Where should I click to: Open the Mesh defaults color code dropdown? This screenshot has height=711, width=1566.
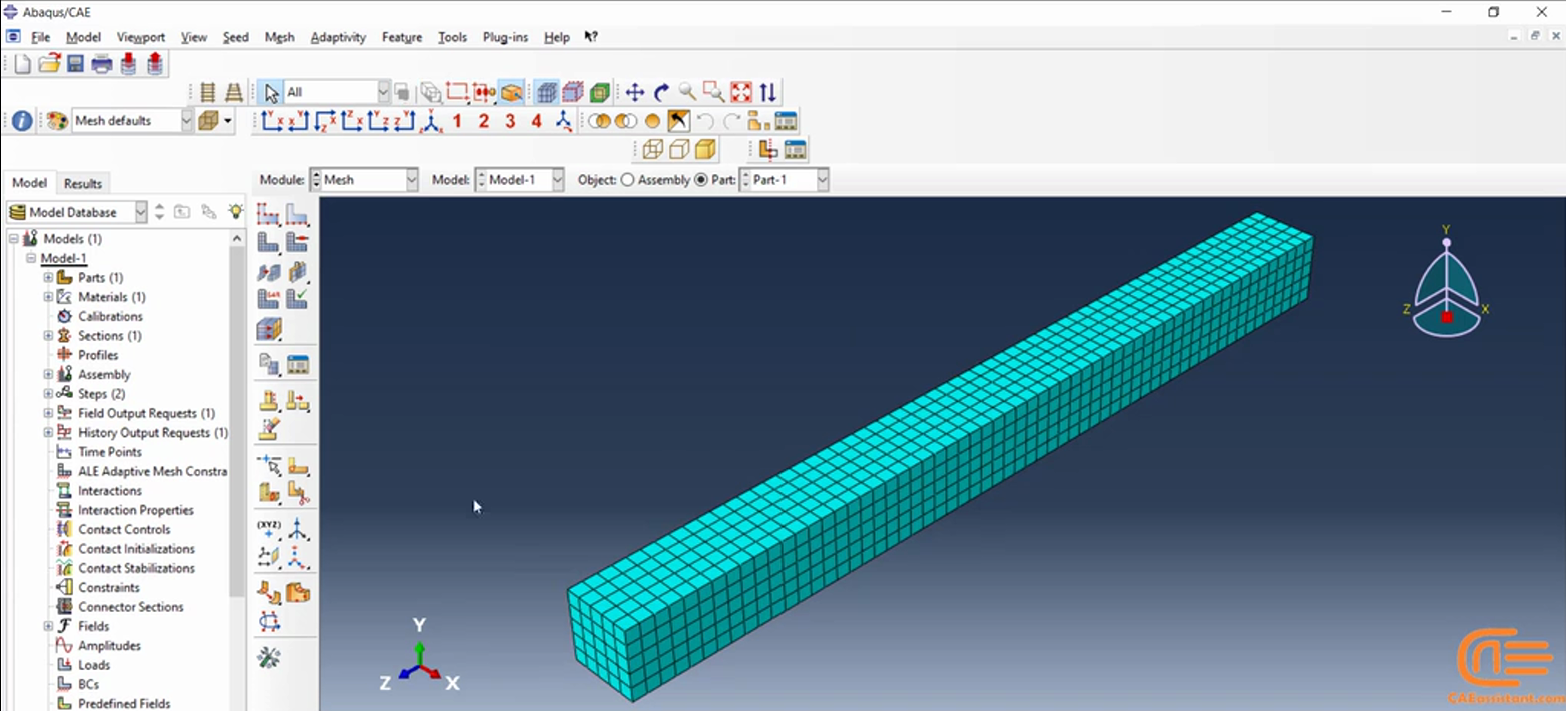132,121
